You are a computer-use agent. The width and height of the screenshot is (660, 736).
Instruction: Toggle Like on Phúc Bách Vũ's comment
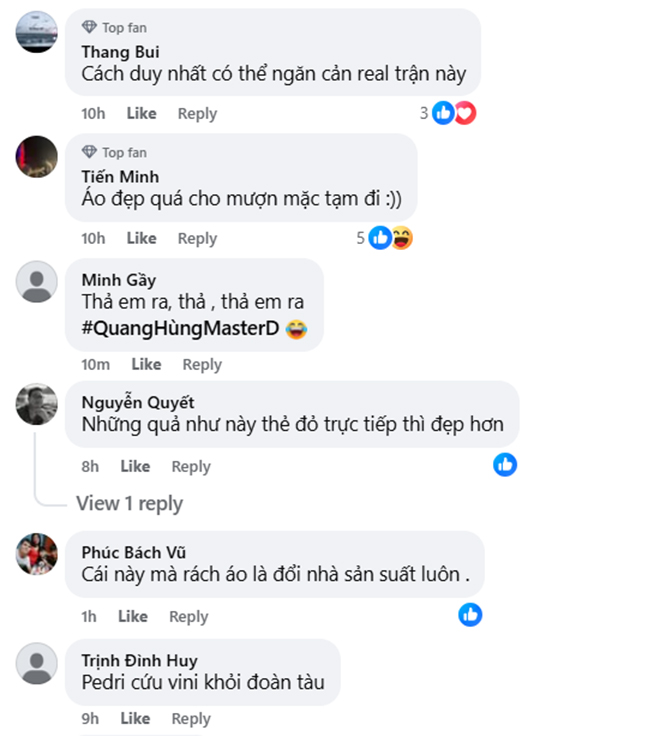(x=133, y=616)
